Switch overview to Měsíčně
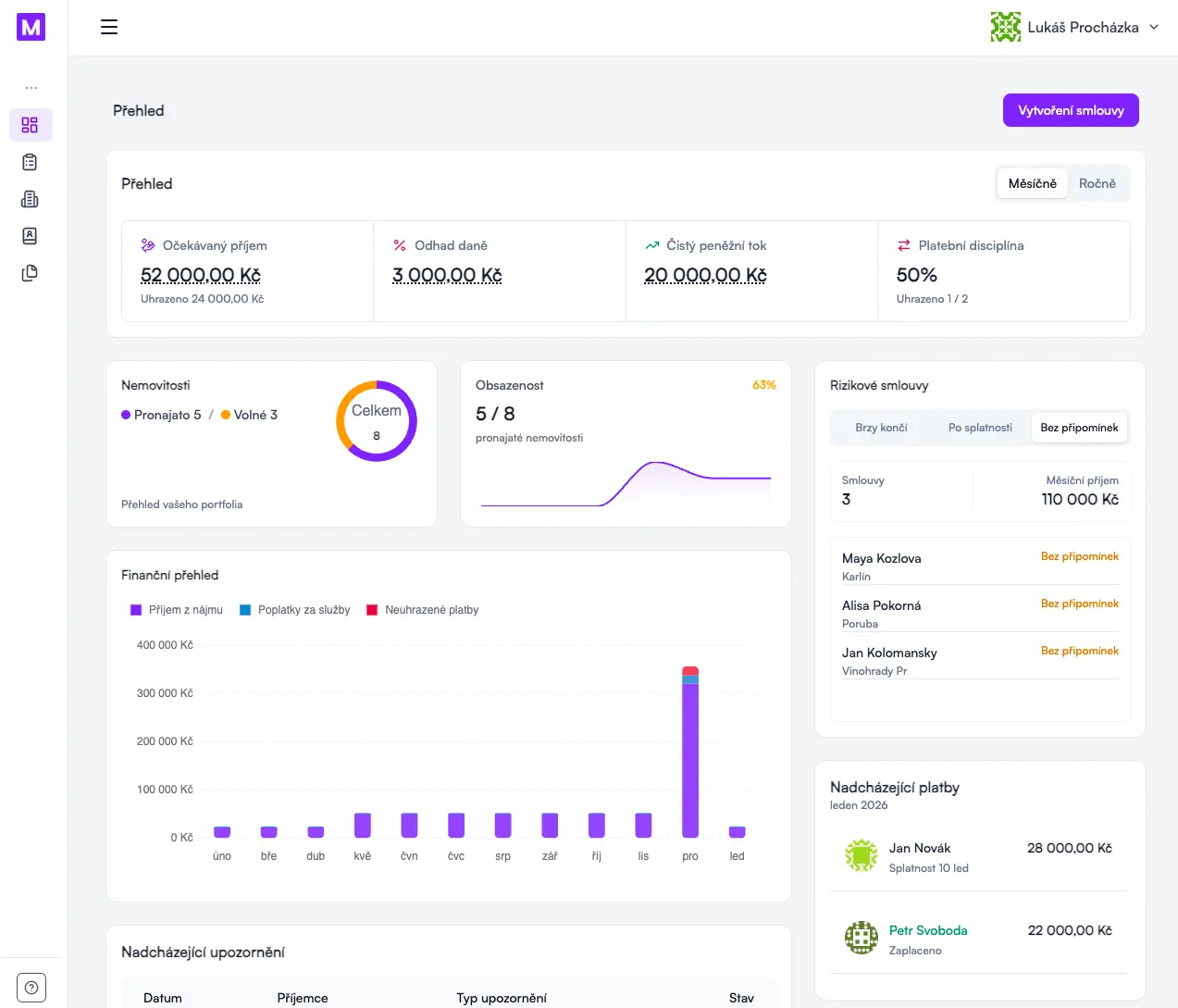 tap(1032, 183)
